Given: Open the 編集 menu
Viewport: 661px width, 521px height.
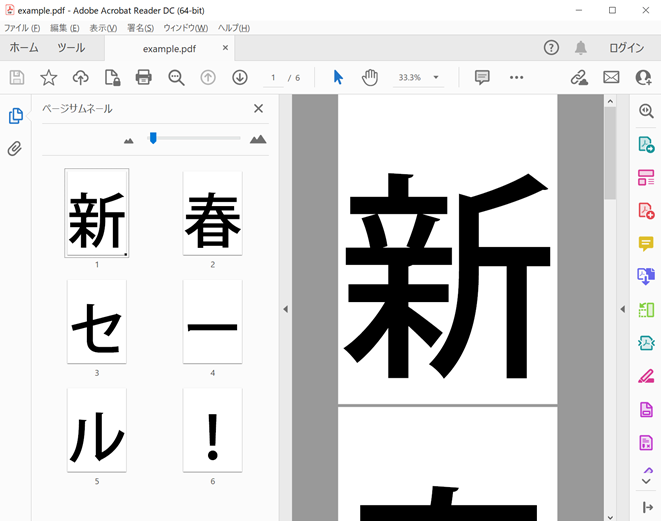Looking at the screenshot, I should (64, 28).
